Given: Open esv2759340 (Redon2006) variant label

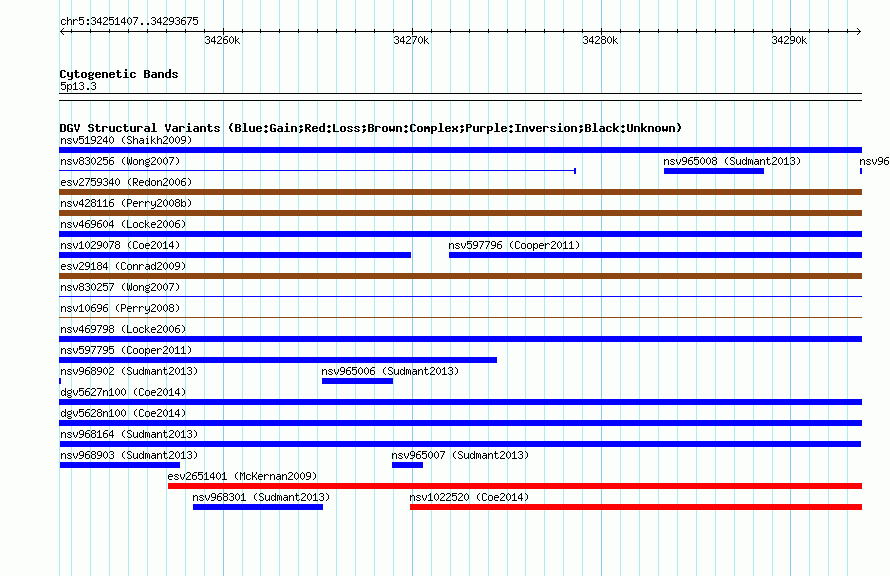Looking at the screenshot, I should click(126, 182).
